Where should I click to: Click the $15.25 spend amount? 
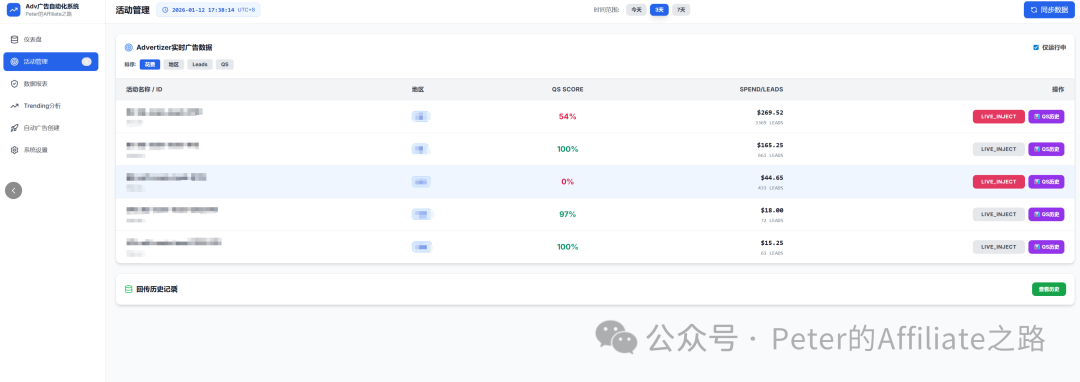pyautogui.click(x=771, y=243)
